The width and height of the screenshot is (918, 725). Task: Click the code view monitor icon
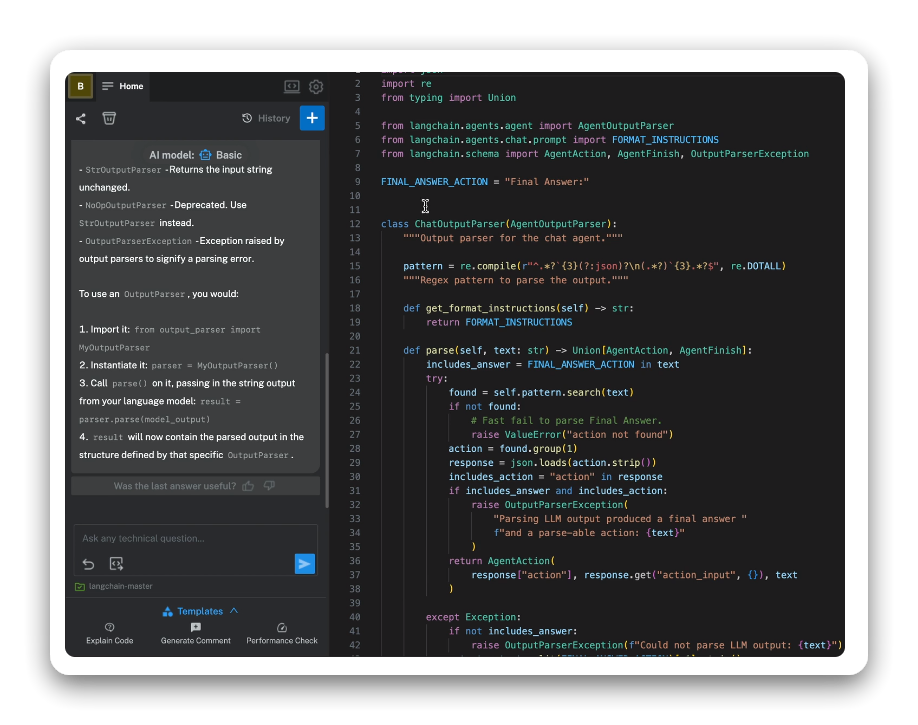click(x=292, y=87)
